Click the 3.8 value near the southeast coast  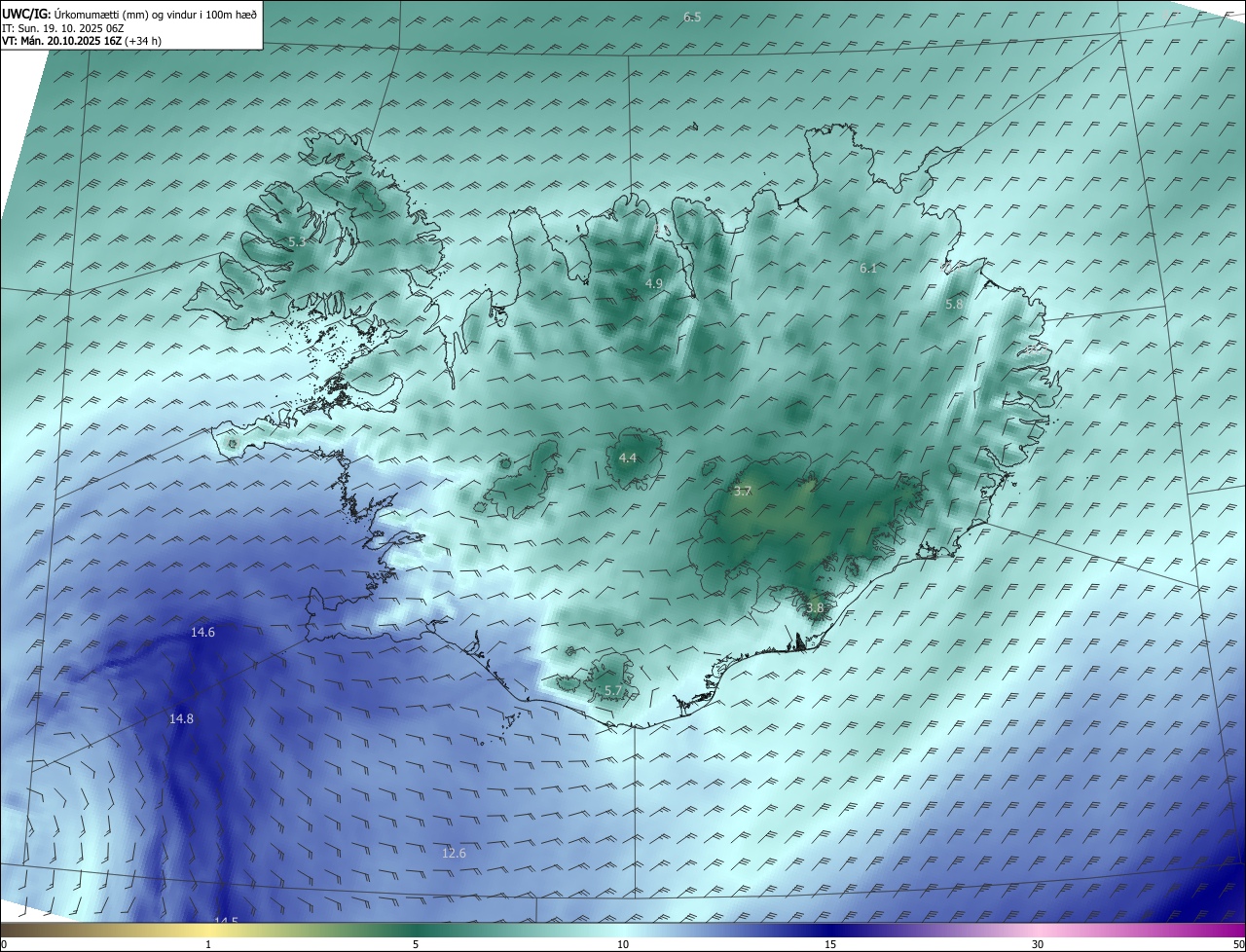pyautogui.click(x=815, y=607)
